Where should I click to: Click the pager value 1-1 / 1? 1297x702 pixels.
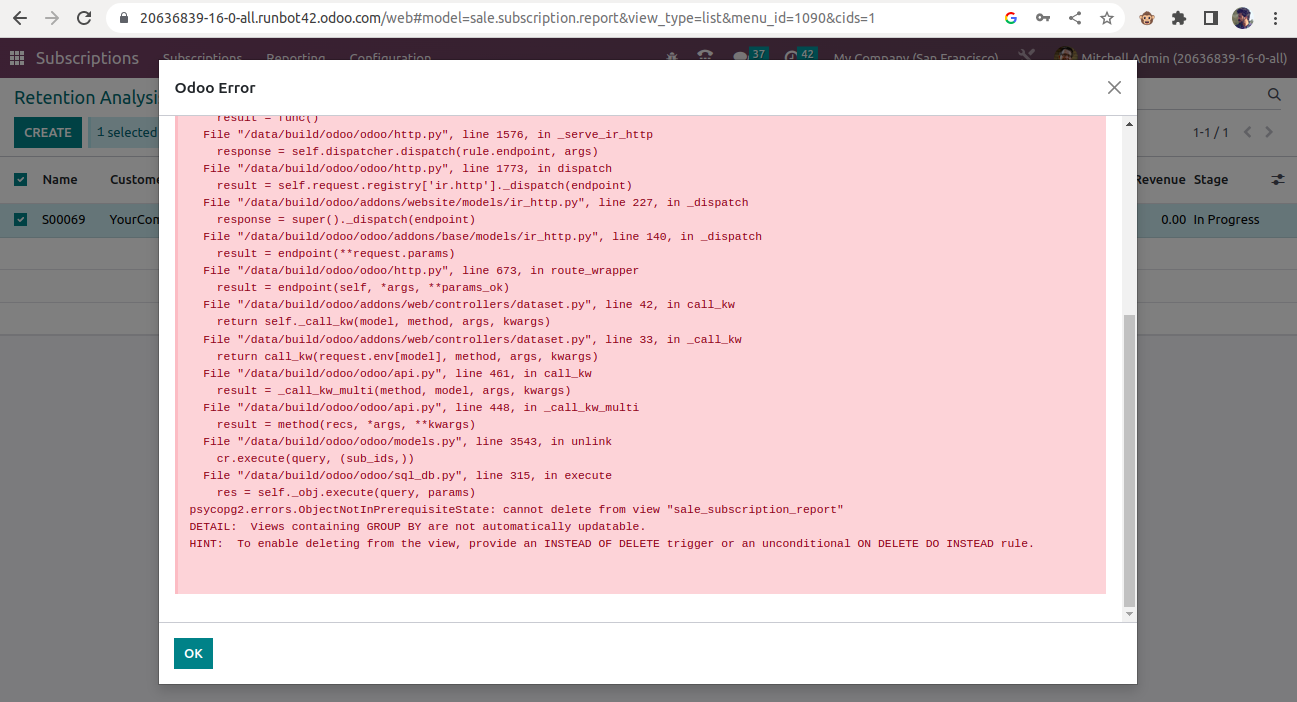pos(1210,132)
